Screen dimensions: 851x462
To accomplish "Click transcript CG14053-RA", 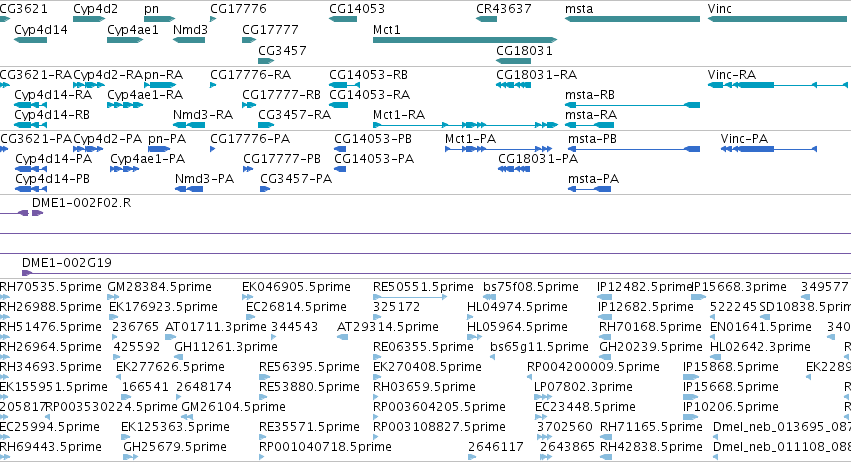I will pos(339,105).
